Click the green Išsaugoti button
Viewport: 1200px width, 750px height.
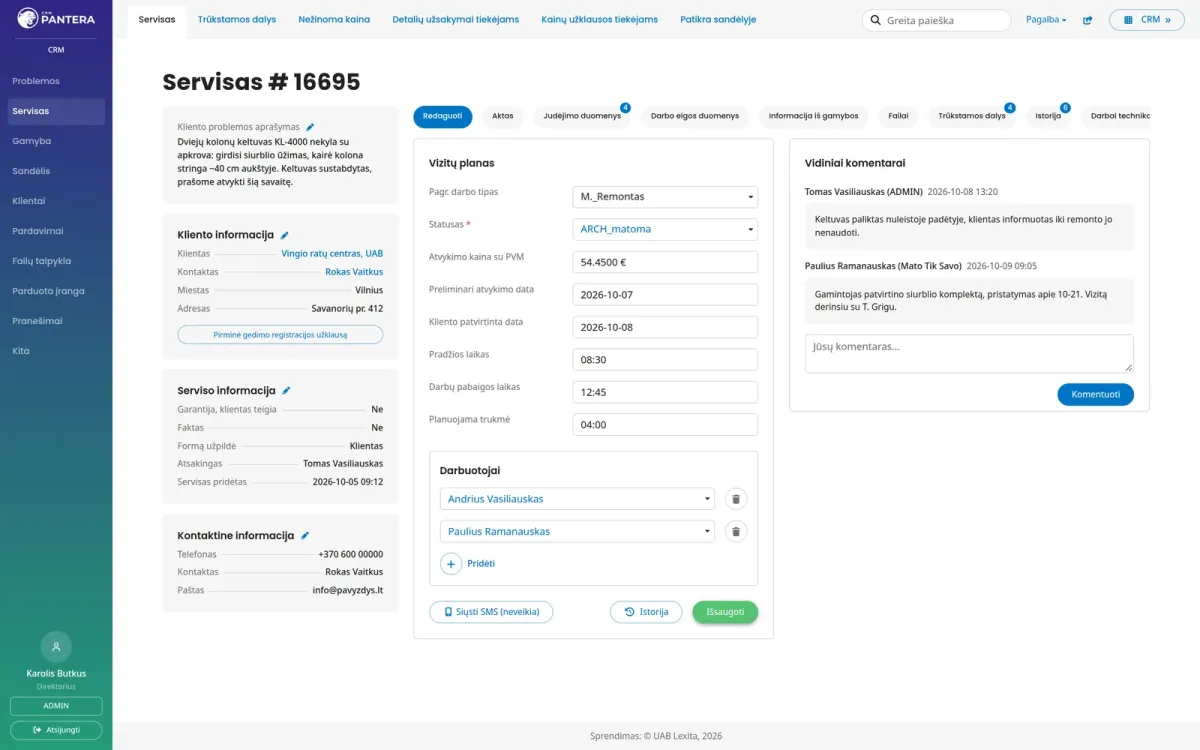725,612
